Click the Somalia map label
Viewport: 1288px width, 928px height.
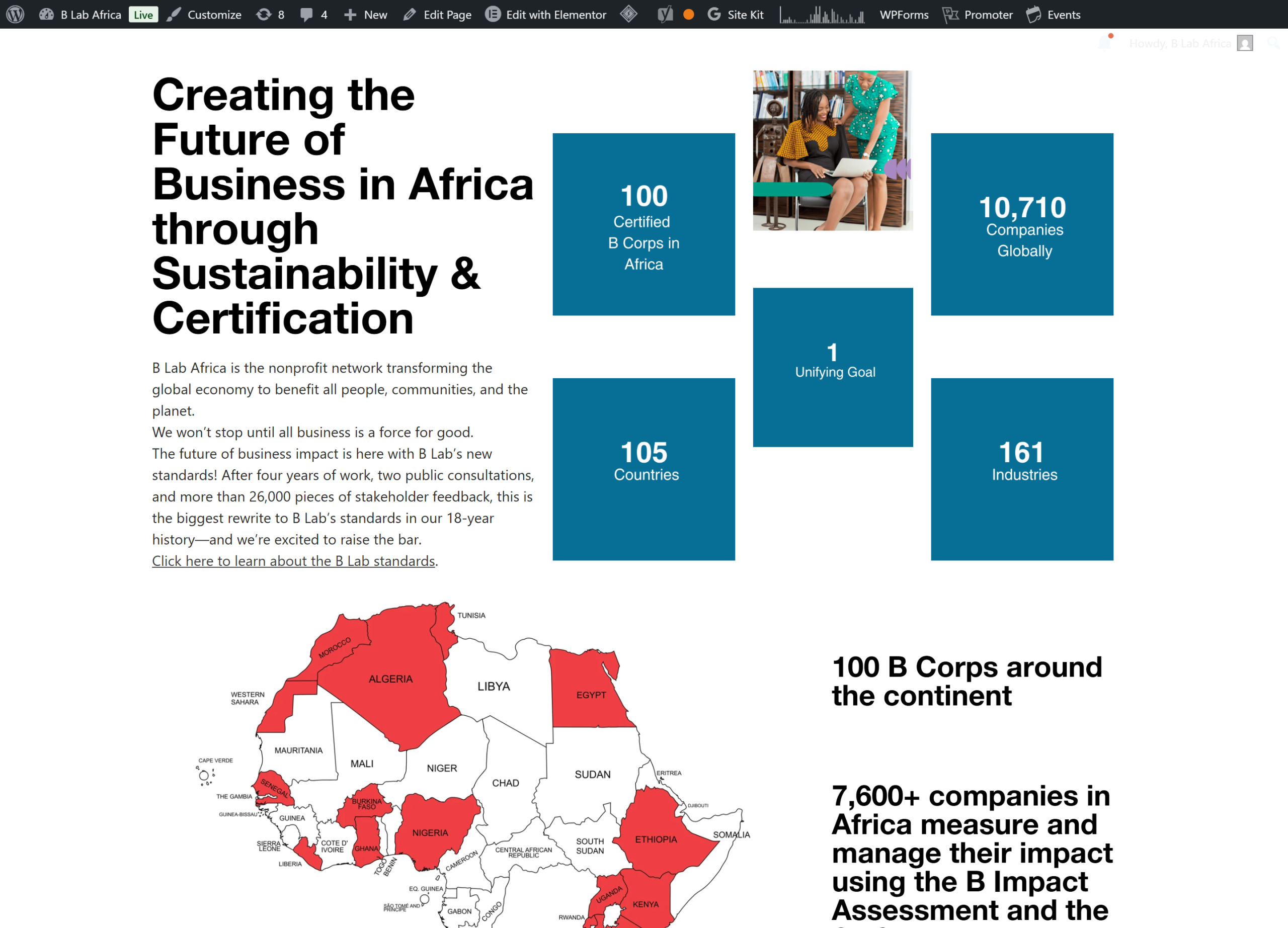click(732, 834)
